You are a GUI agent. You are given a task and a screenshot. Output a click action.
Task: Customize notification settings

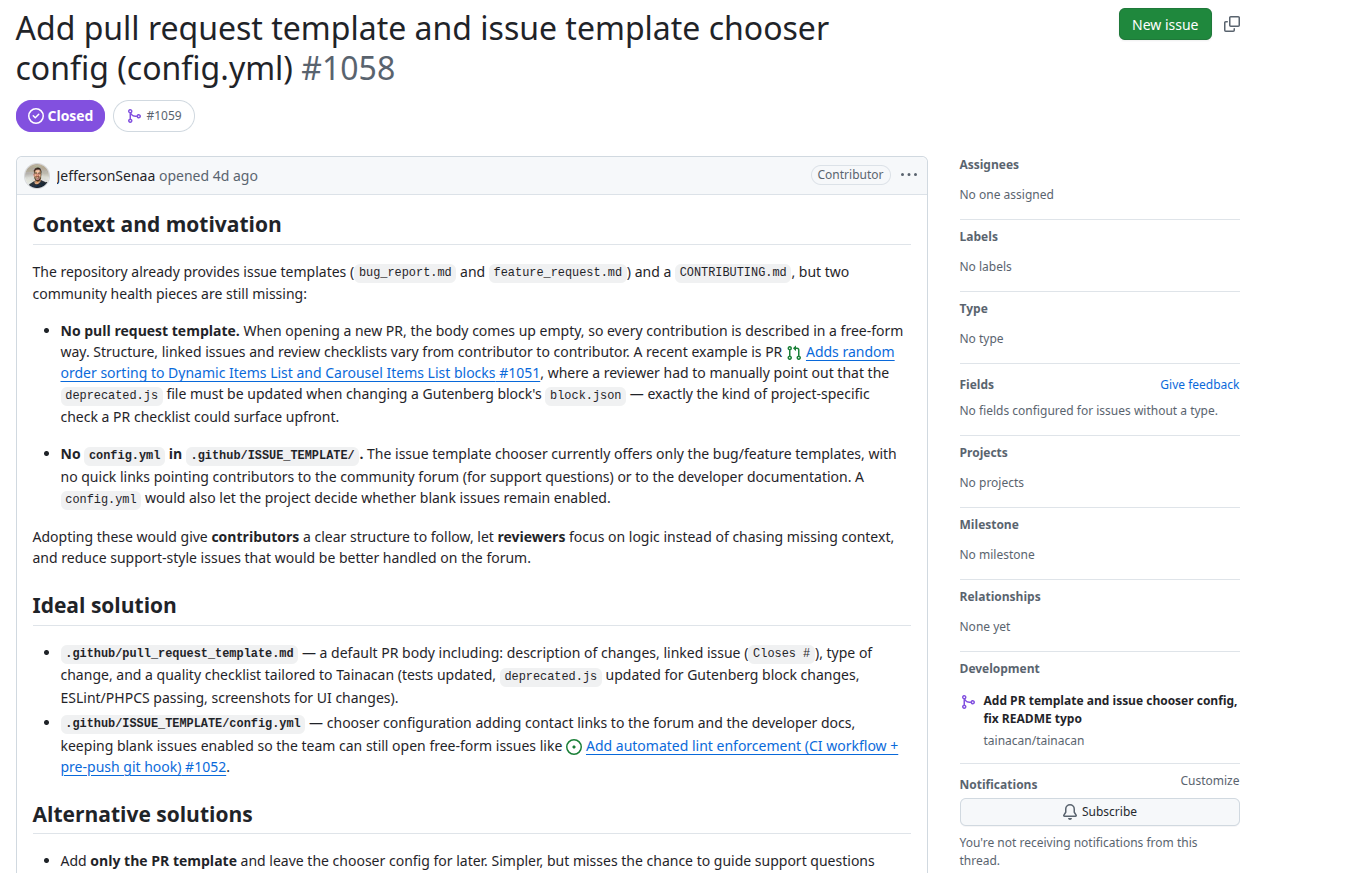(x=1209, y=780)
